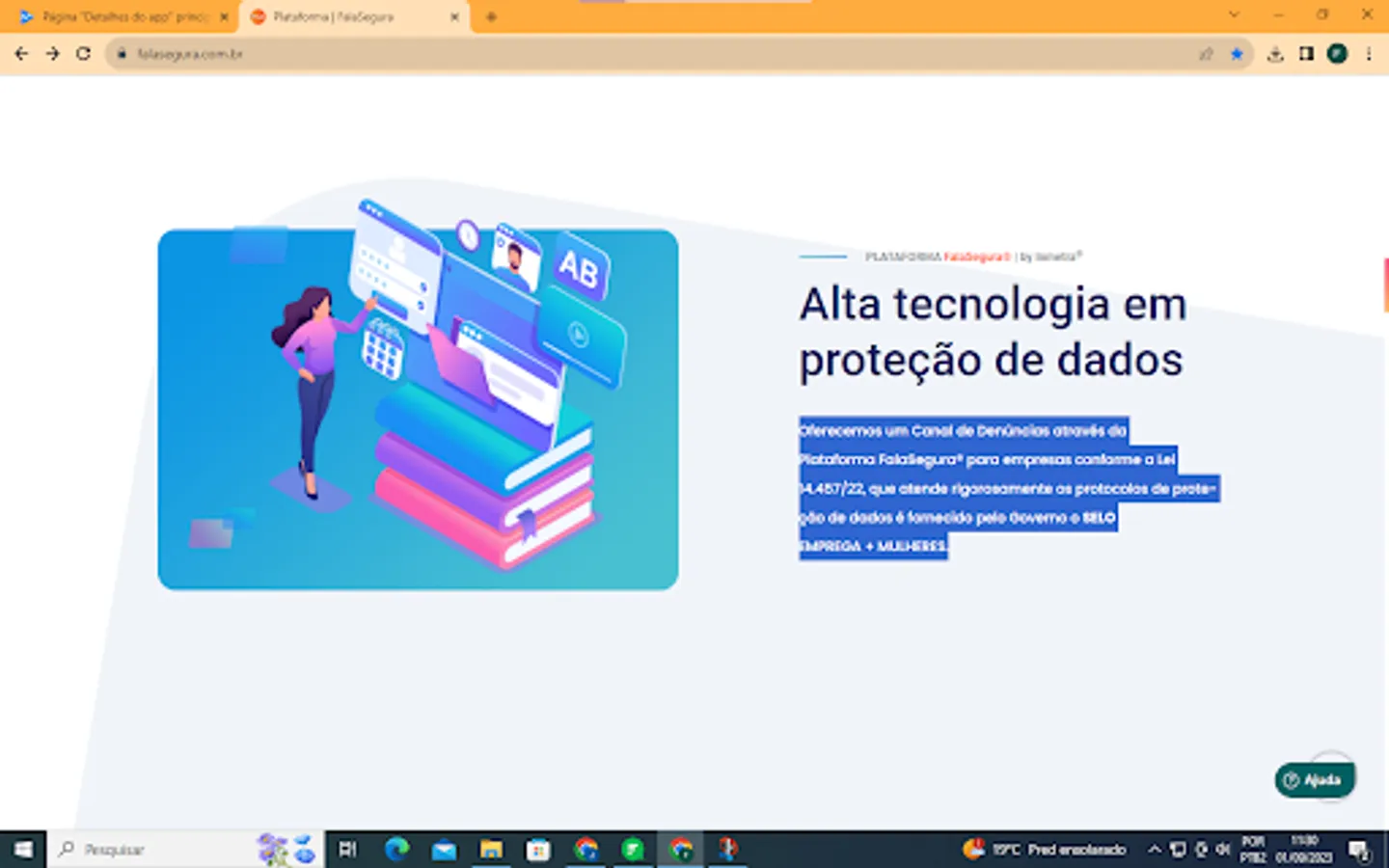Open the Mail app on taskbar
1389x868 pixels.
coord(444,849)
